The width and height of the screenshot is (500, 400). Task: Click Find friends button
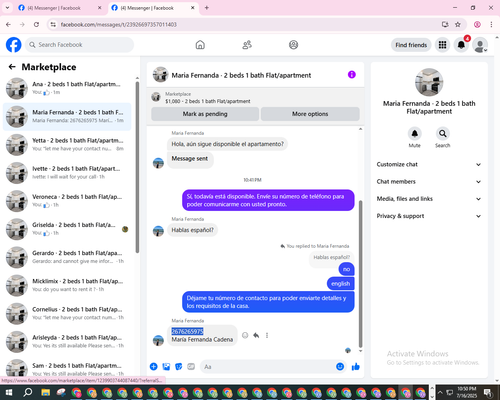coord(411,45)
